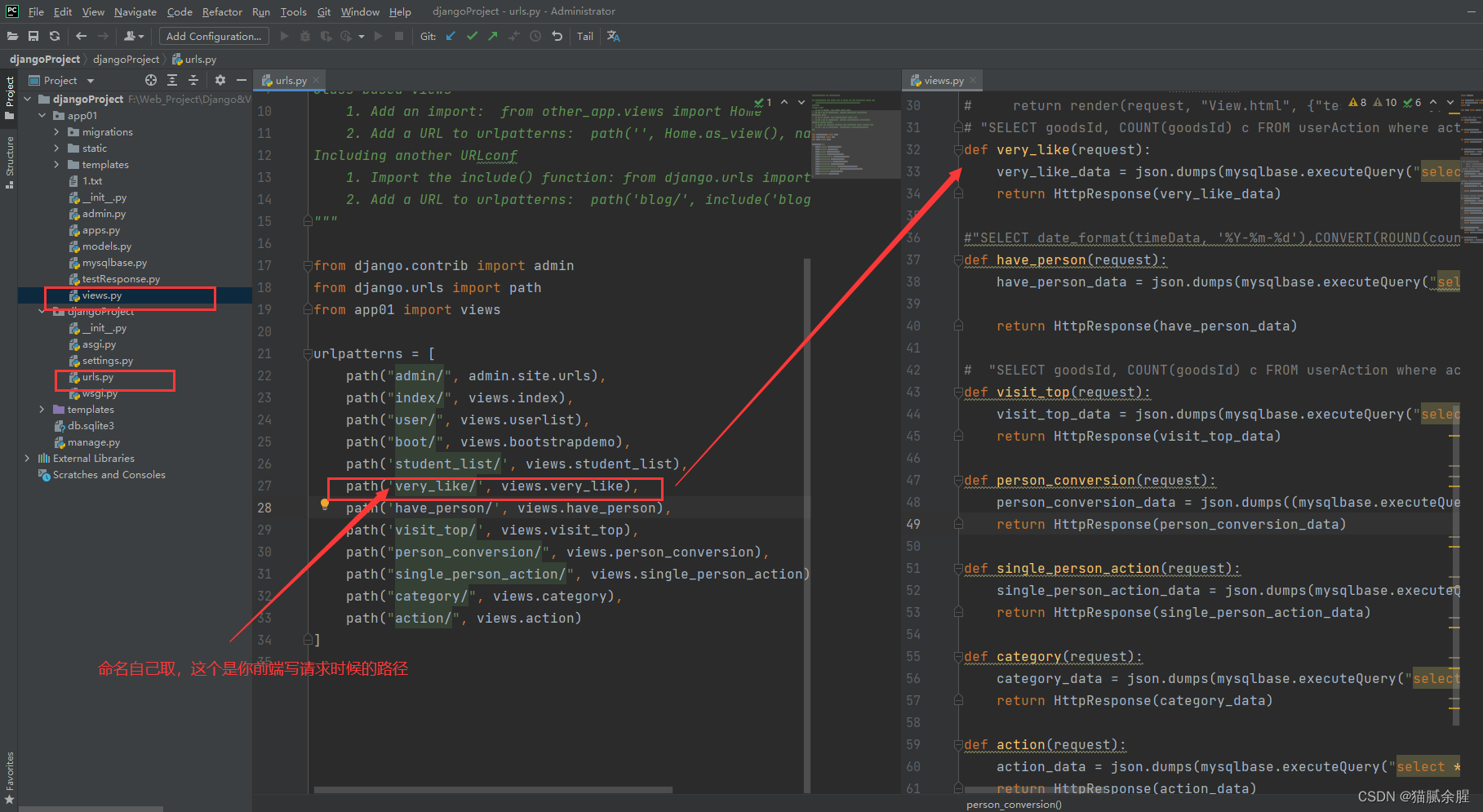Click the Debug bug icon
This screenshot has height=812, width=1483.
(x=305, y=36)
